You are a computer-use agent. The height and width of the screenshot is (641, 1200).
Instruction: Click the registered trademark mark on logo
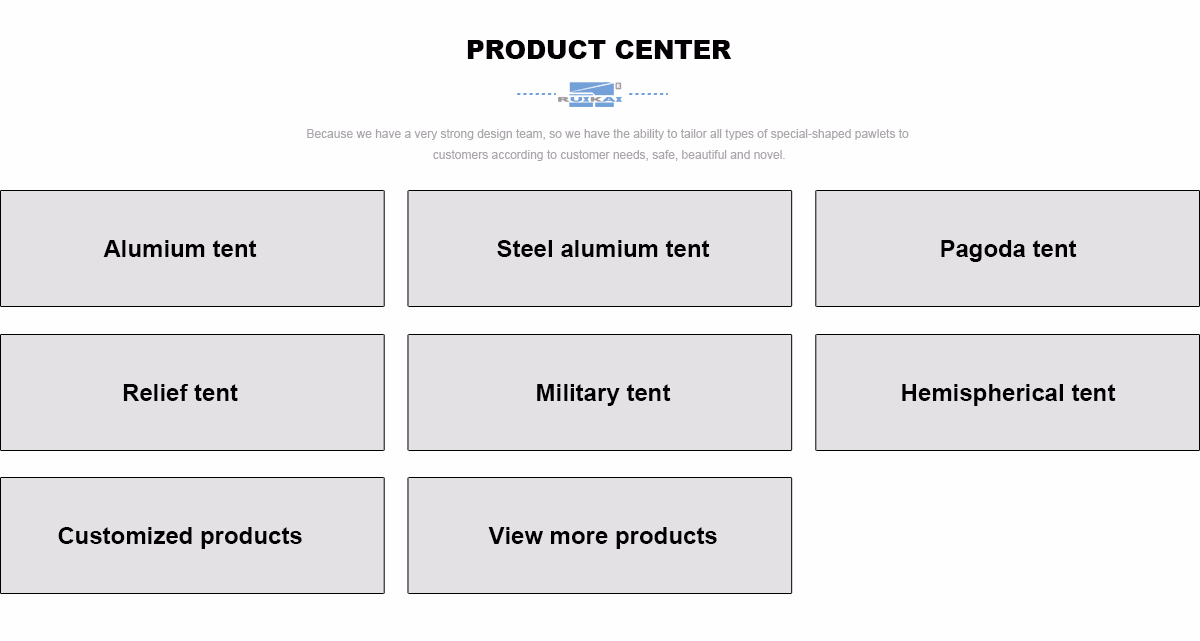[x=618, y=86]
